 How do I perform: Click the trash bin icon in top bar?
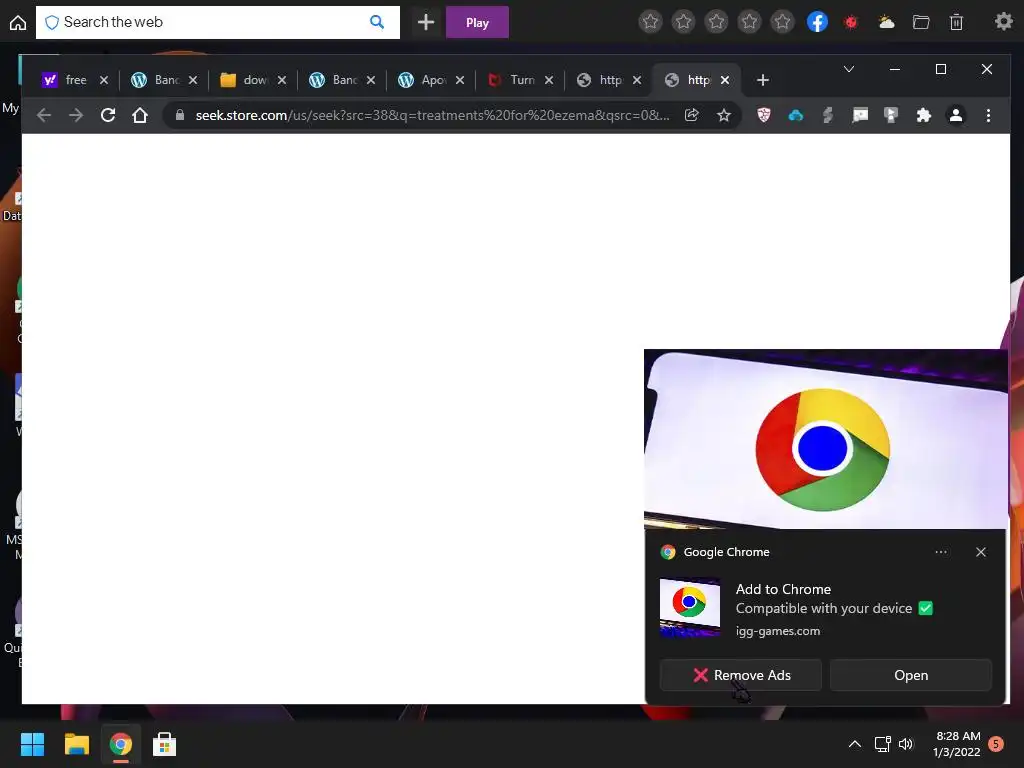[956, 22]
